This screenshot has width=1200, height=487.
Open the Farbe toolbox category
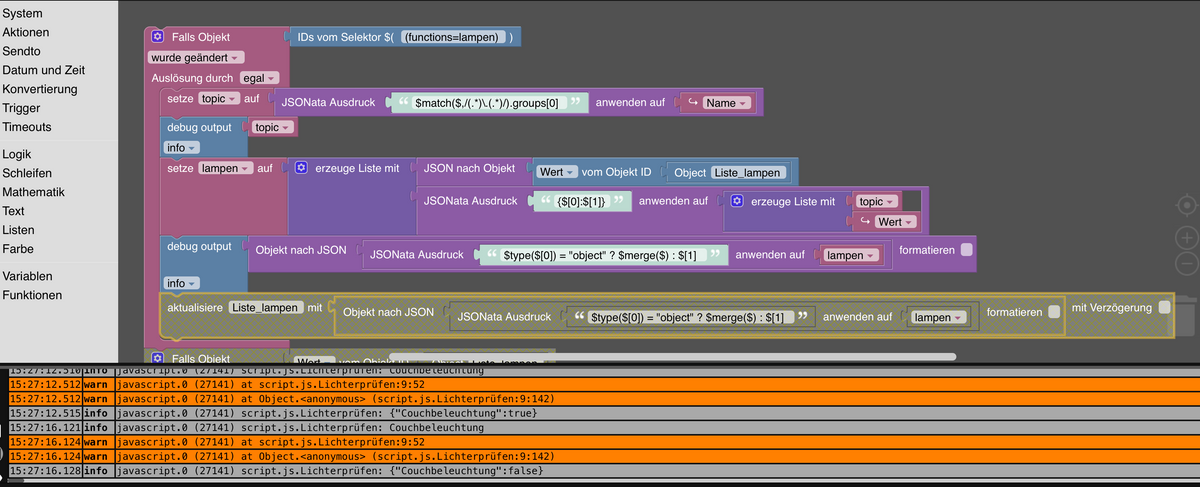tap(16, 249)
